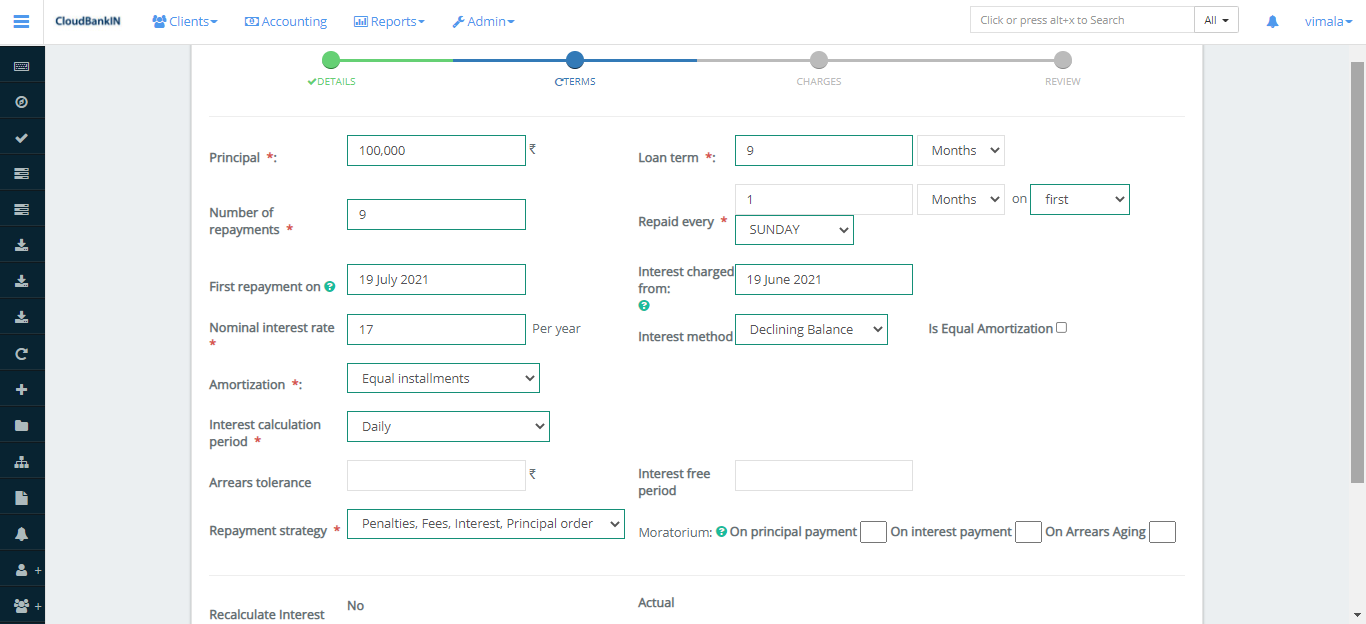Open the Amortization dropdown
1366x624 pixels.
click(x=443, y=378)
